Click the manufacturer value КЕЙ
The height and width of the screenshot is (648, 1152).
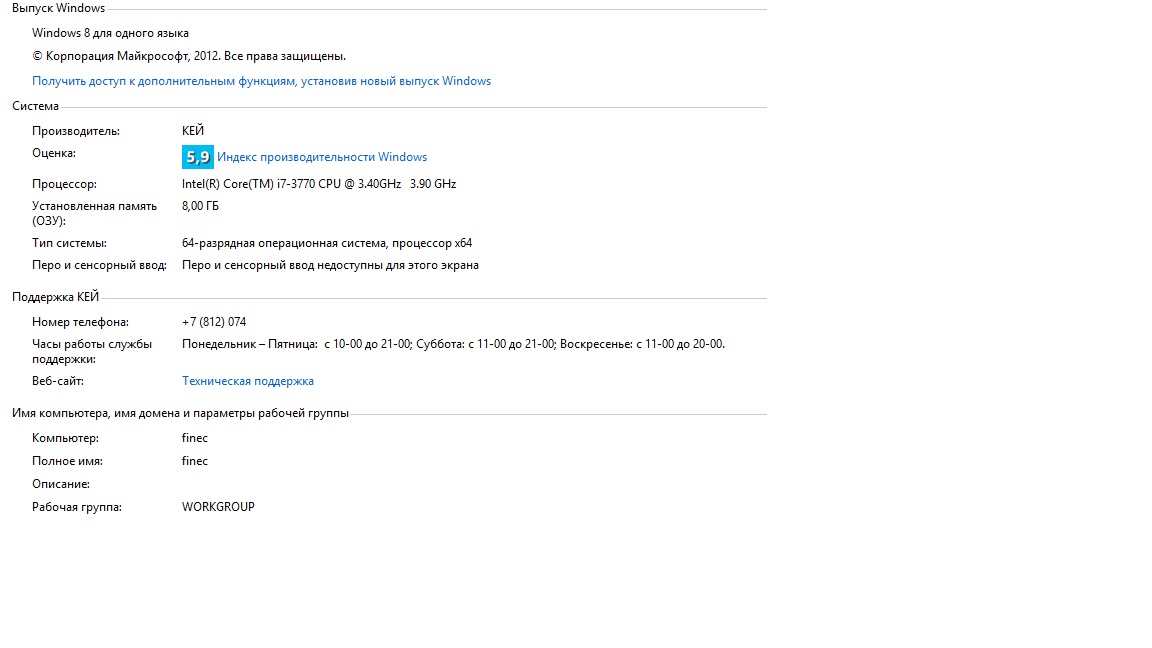pyautogui.click(x=193, y=131)
